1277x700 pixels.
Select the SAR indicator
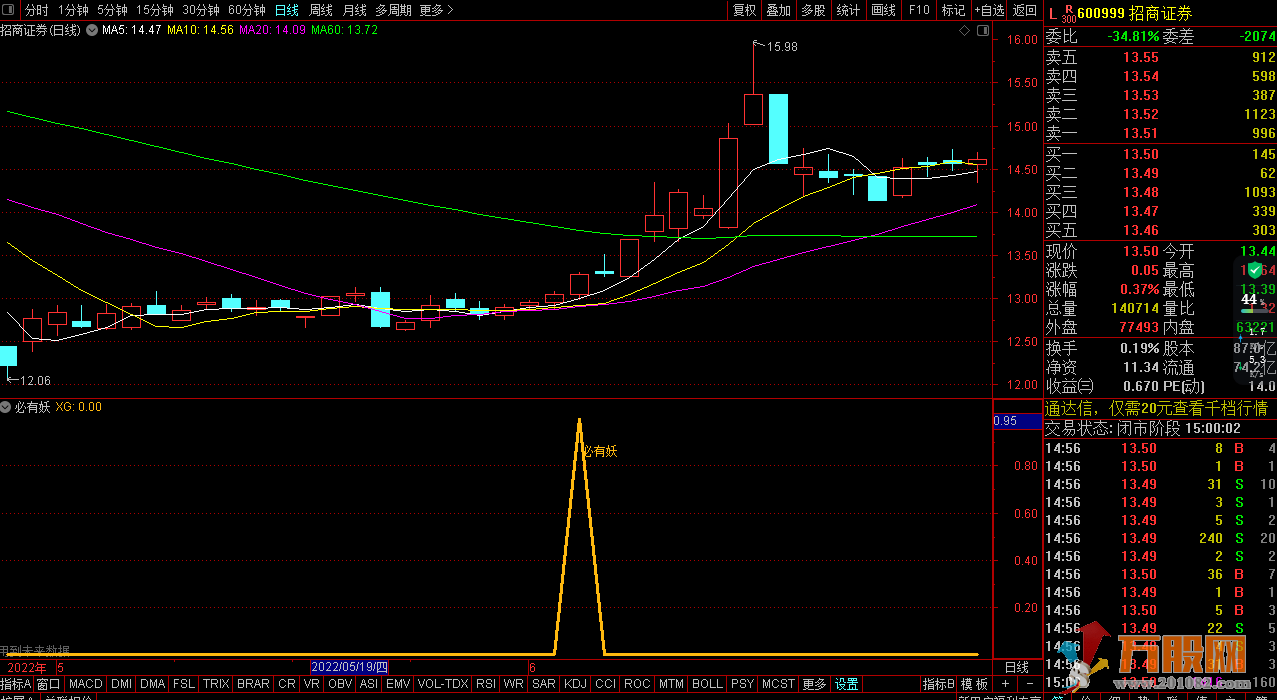544,684
